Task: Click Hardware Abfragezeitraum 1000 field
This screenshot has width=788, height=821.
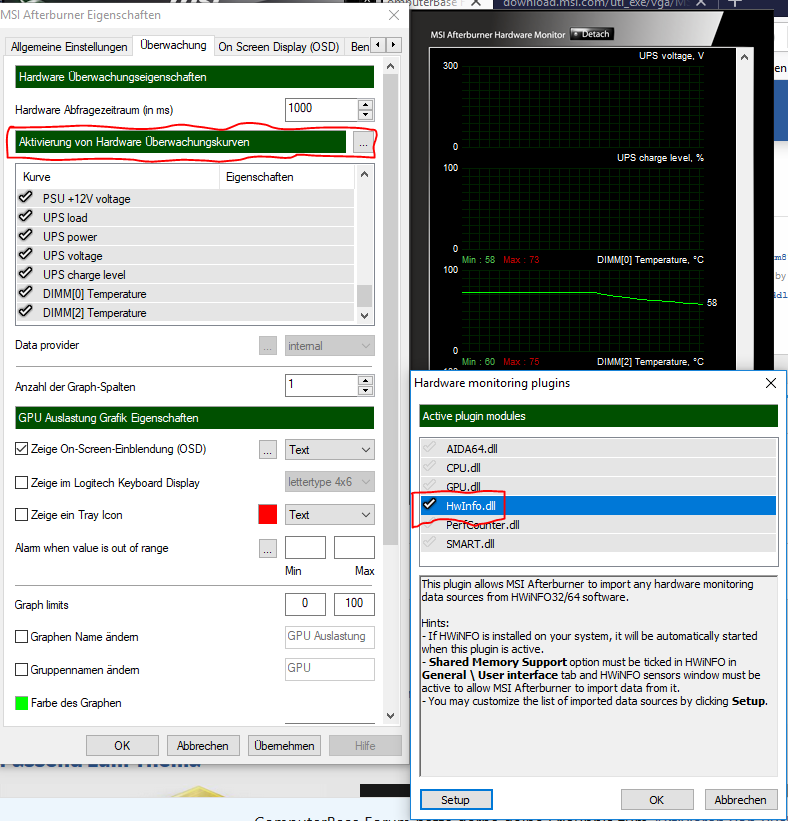Action: 321,109
